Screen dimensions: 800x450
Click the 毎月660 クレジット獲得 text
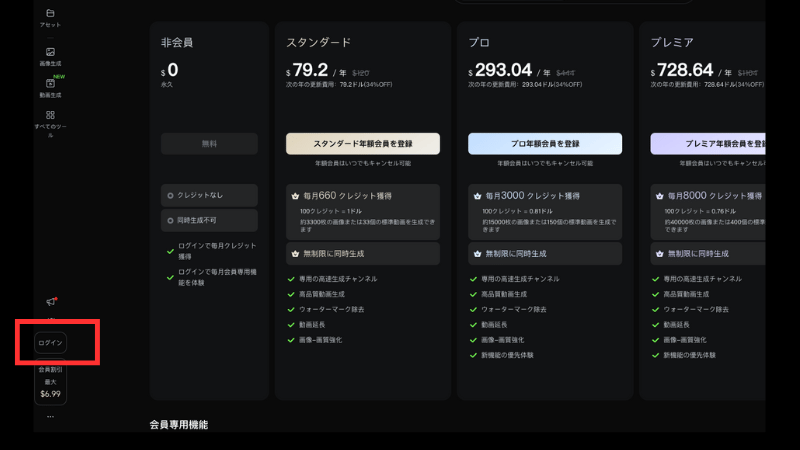pos(347,196)
